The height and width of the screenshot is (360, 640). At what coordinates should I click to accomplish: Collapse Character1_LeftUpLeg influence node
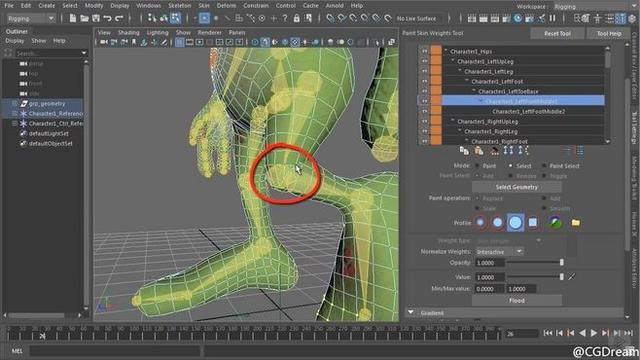click(x=453, y=61)
